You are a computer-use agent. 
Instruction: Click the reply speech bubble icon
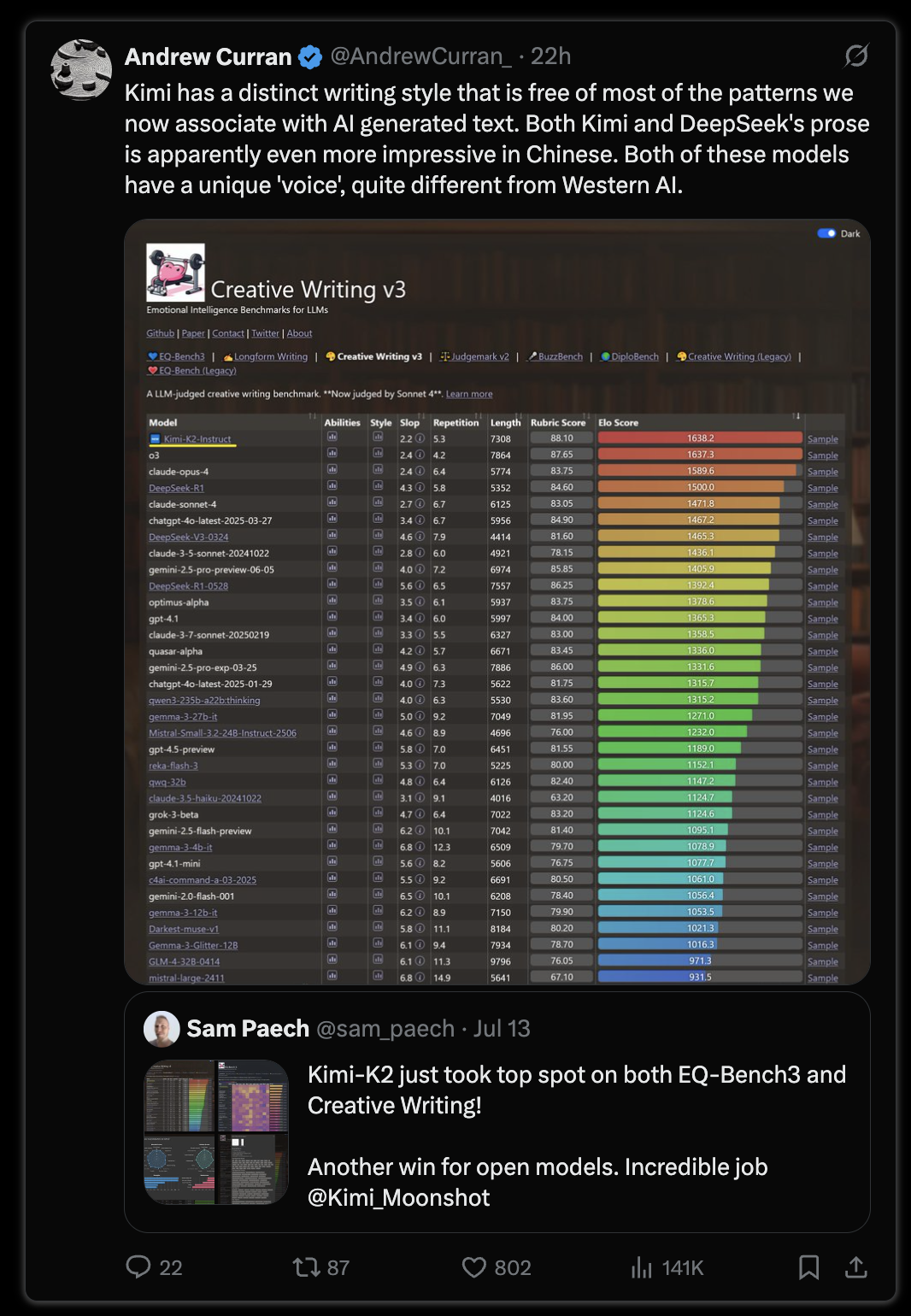click(138, 1266)
